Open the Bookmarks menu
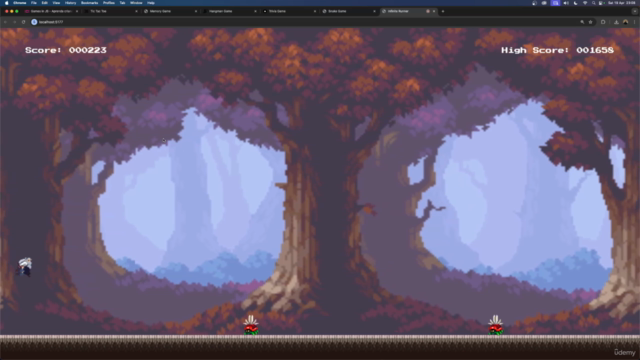Image resolution: width=640 pixels, height=360 pixels. click(x=89, y=3)
